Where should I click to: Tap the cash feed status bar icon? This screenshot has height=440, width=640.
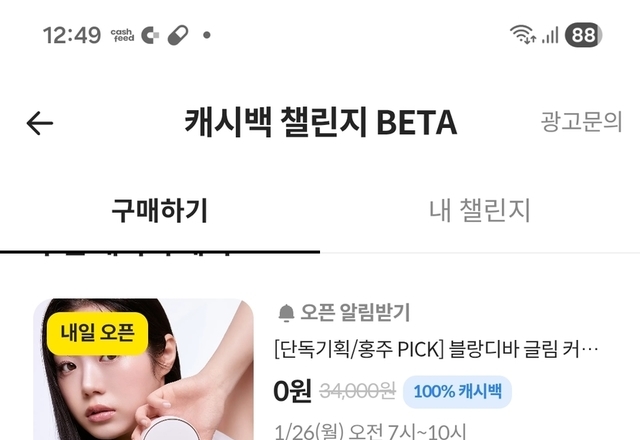[122, 35]
